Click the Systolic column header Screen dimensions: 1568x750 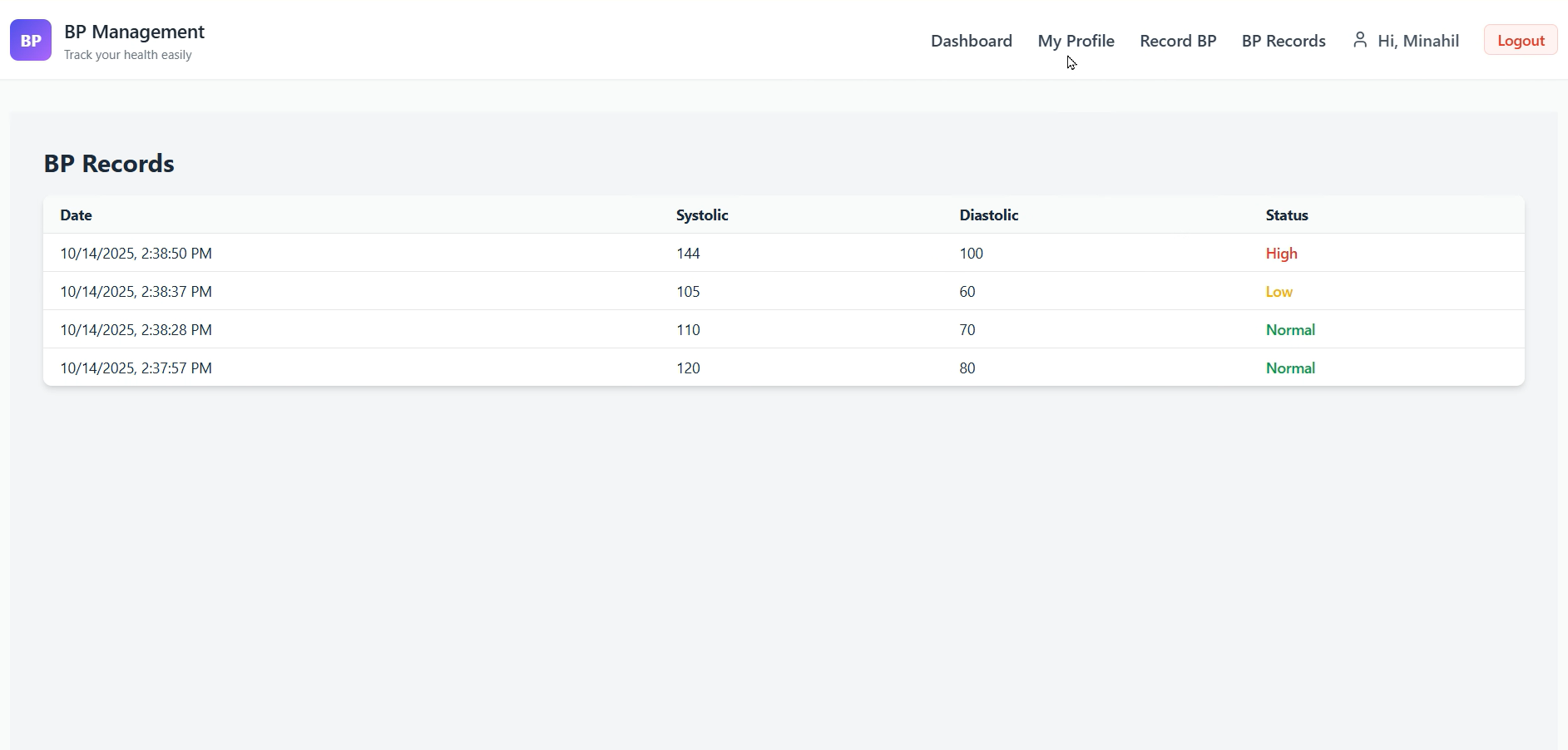701,215
